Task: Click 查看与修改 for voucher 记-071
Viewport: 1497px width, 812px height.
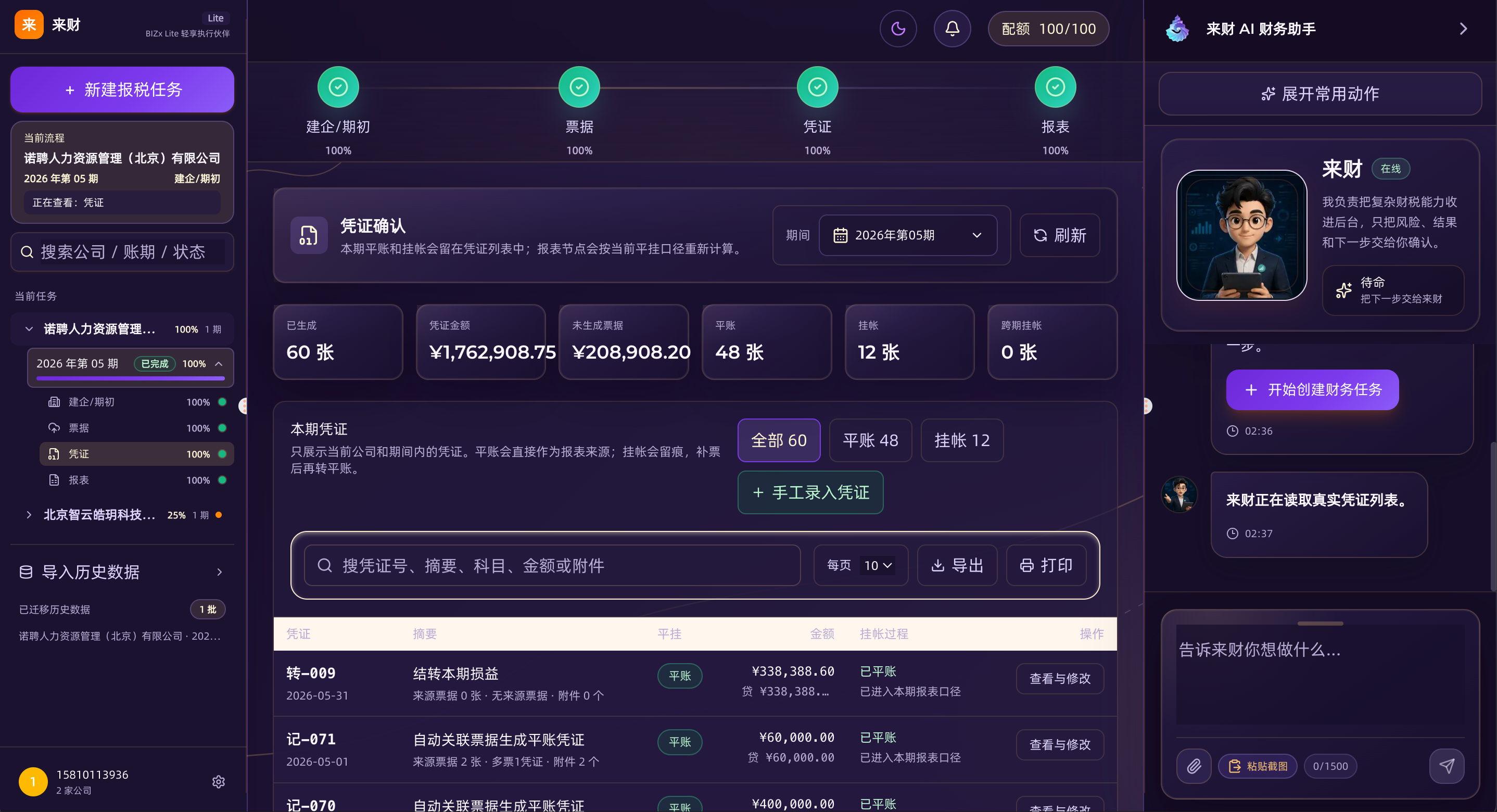Action: 1059,744
